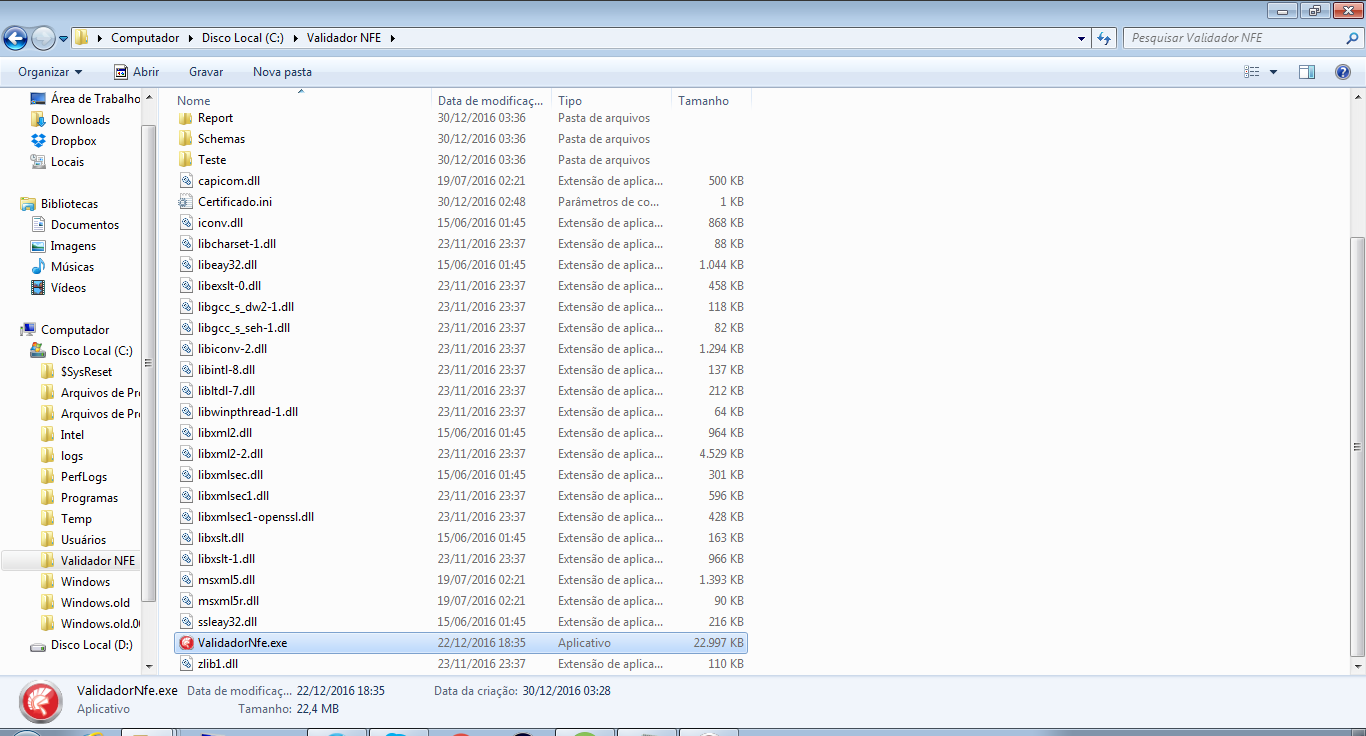Click the Teste folder icon
This screenshot has width=1366, height=736.
(x=185, y=160)
